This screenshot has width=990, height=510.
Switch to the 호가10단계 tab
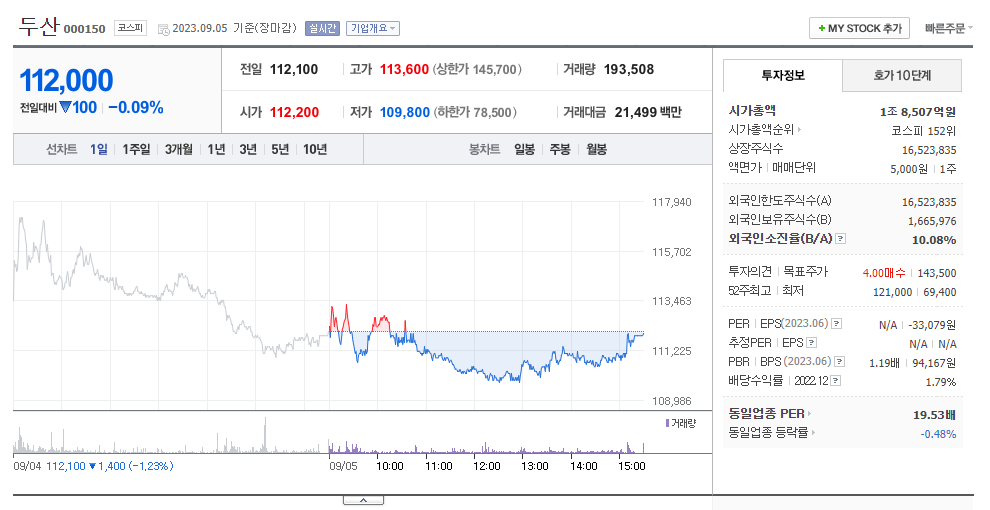(902, 76)
